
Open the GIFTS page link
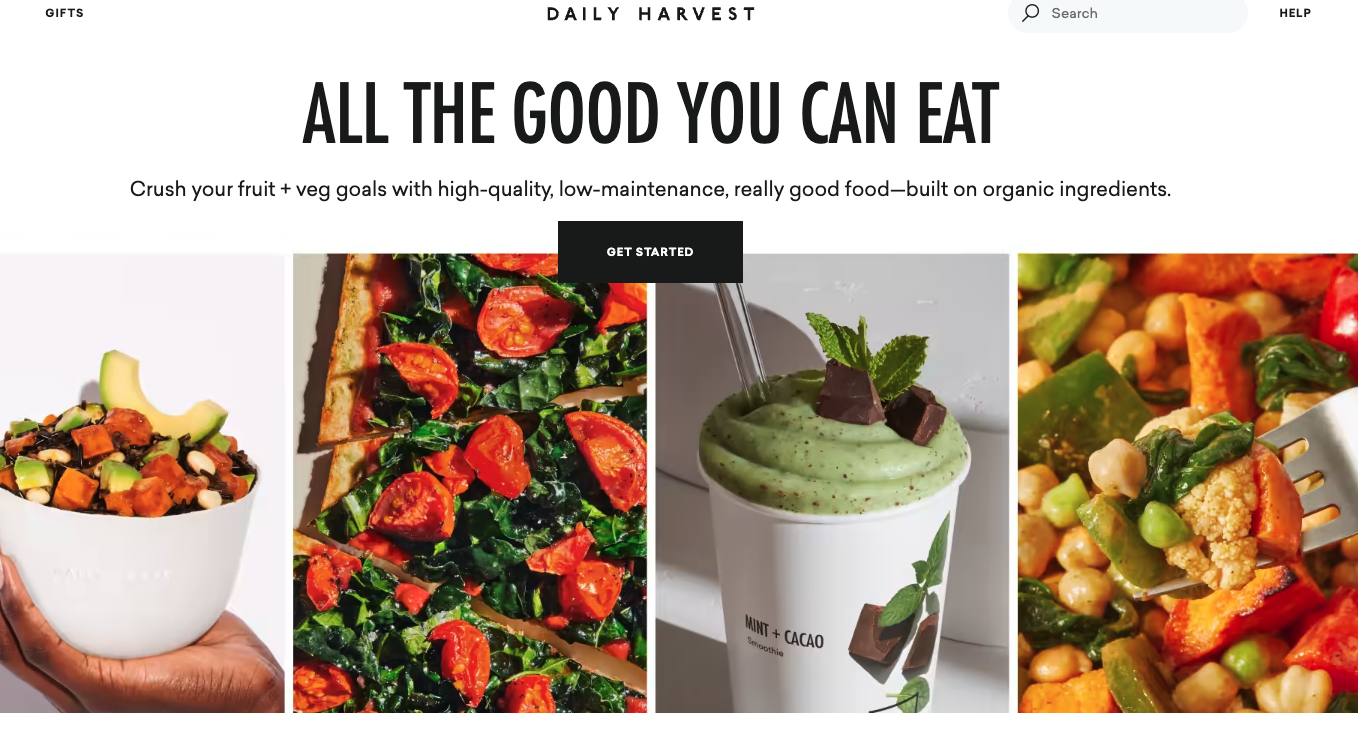65,13
